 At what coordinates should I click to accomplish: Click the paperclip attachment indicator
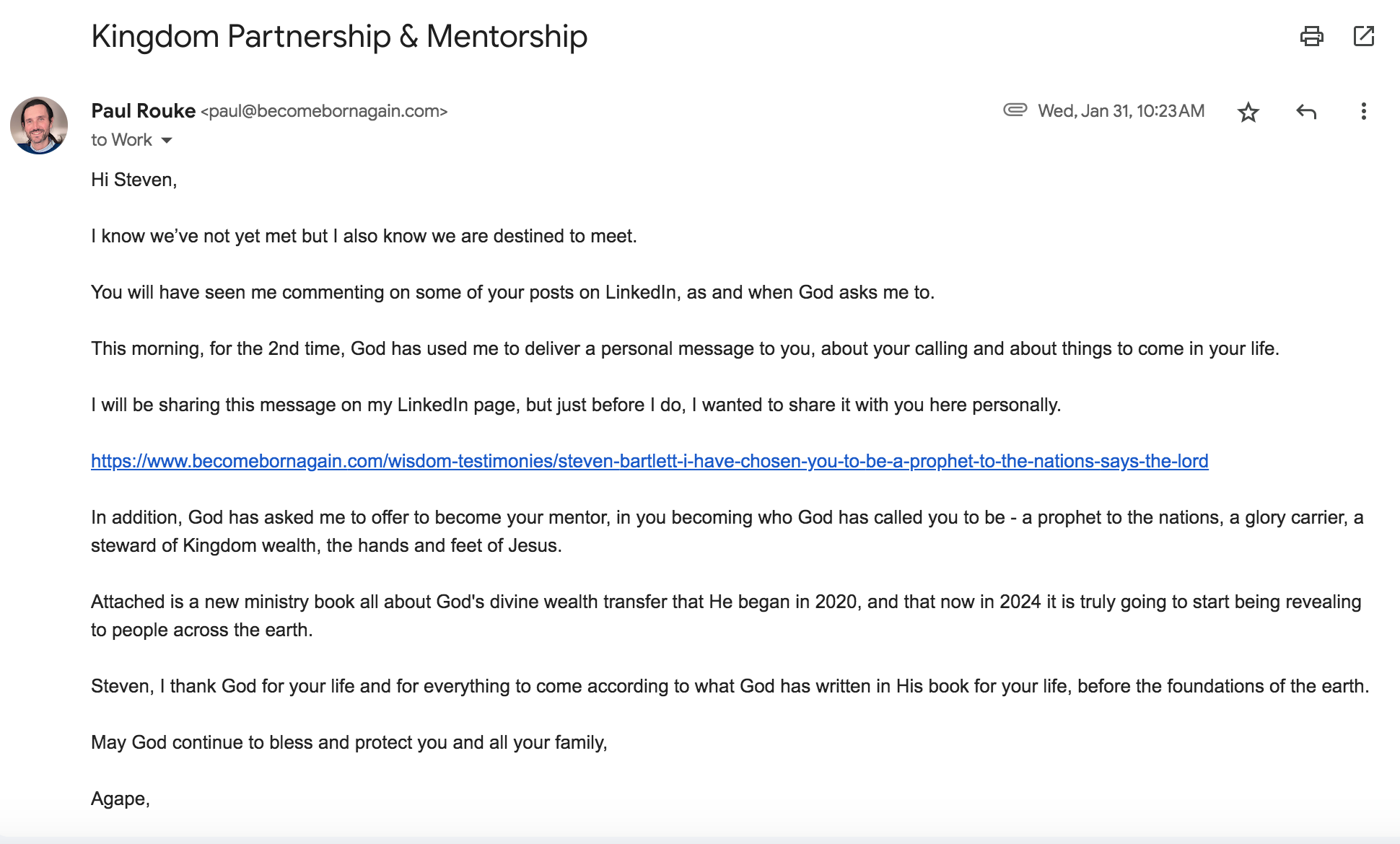(x=1015, y=110)
